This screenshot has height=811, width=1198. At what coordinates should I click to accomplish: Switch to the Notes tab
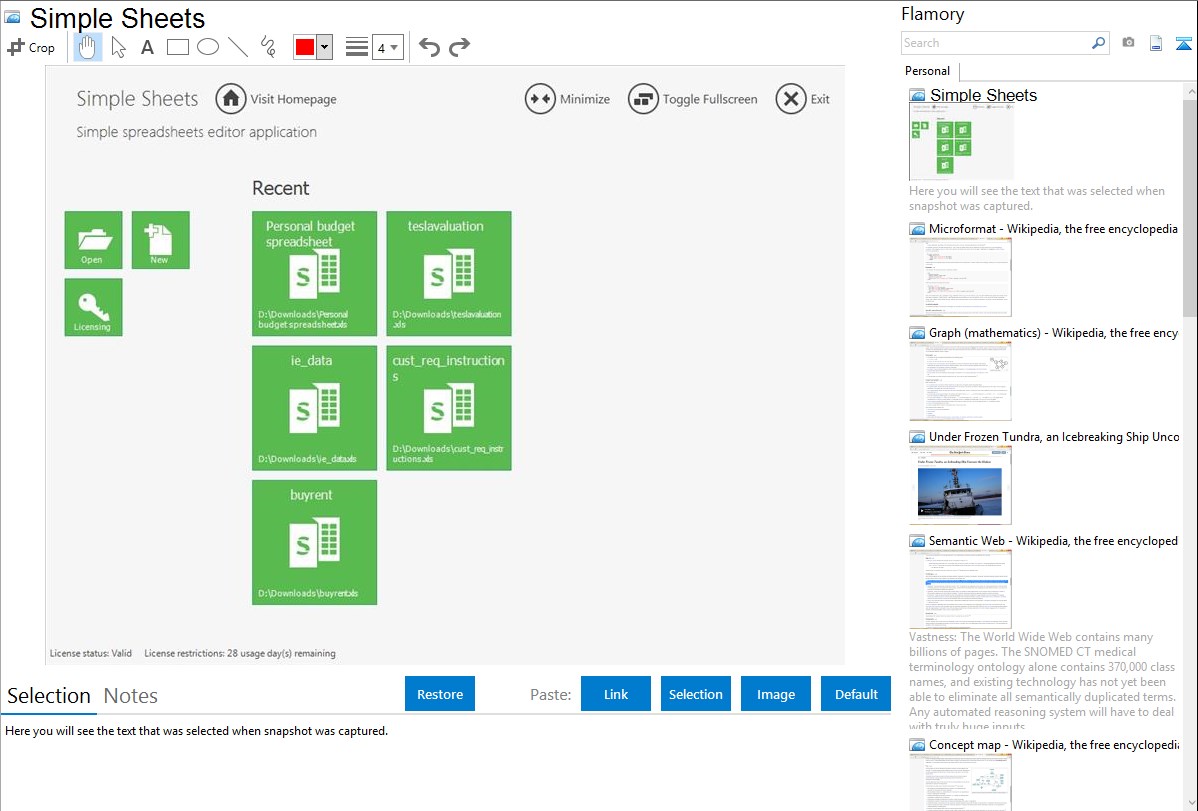131,696
